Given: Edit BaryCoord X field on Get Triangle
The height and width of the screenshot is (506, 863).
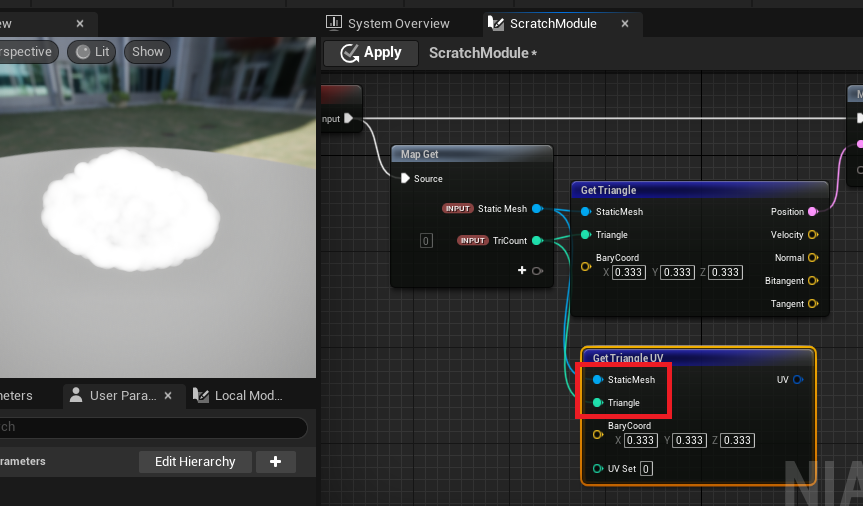Looking at the screenshot, I should [x=629, y=273].
